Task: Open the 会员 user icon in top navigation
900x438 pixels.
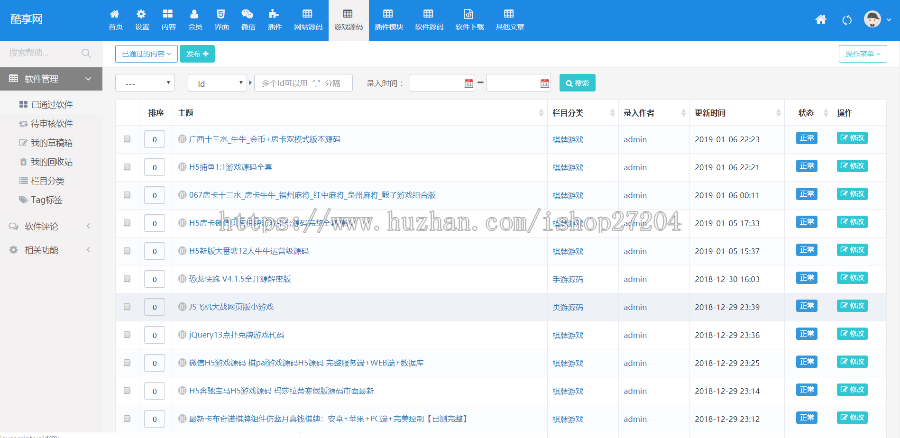Action: (x=195, y=14)
